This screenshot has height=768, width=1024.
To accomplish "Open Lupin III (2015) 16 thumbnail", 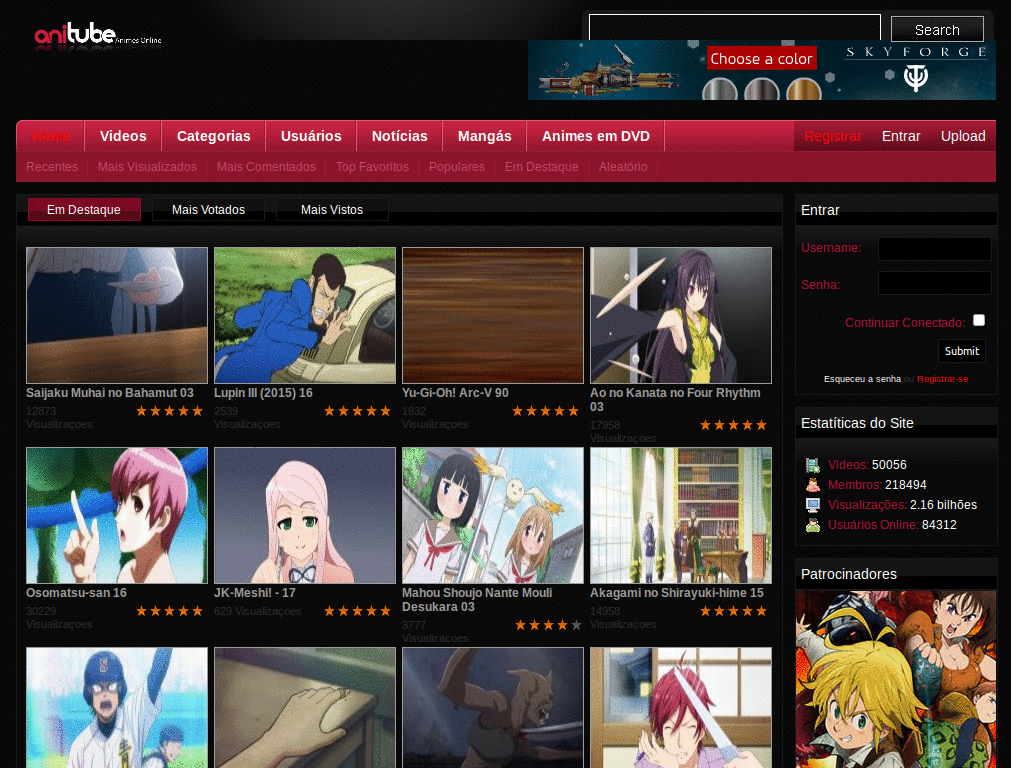I will [305, 315].
